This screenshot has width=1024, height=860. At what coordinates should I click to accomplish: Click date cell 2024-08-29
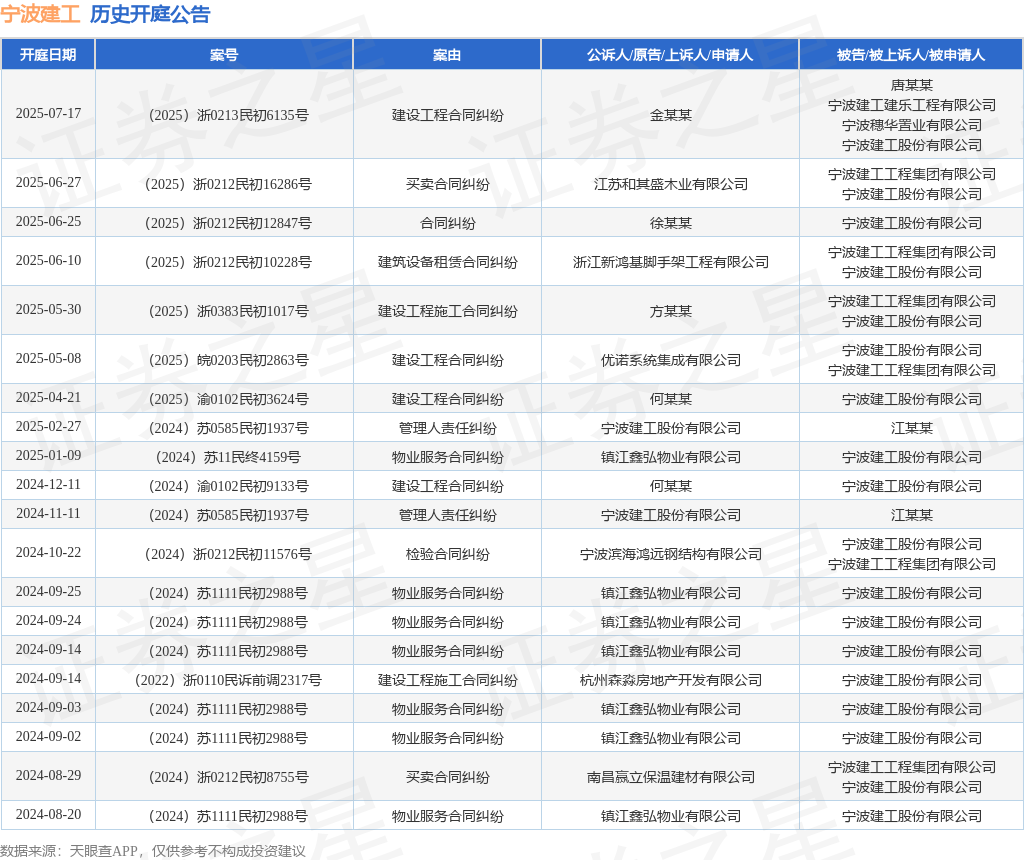(48, 776)
